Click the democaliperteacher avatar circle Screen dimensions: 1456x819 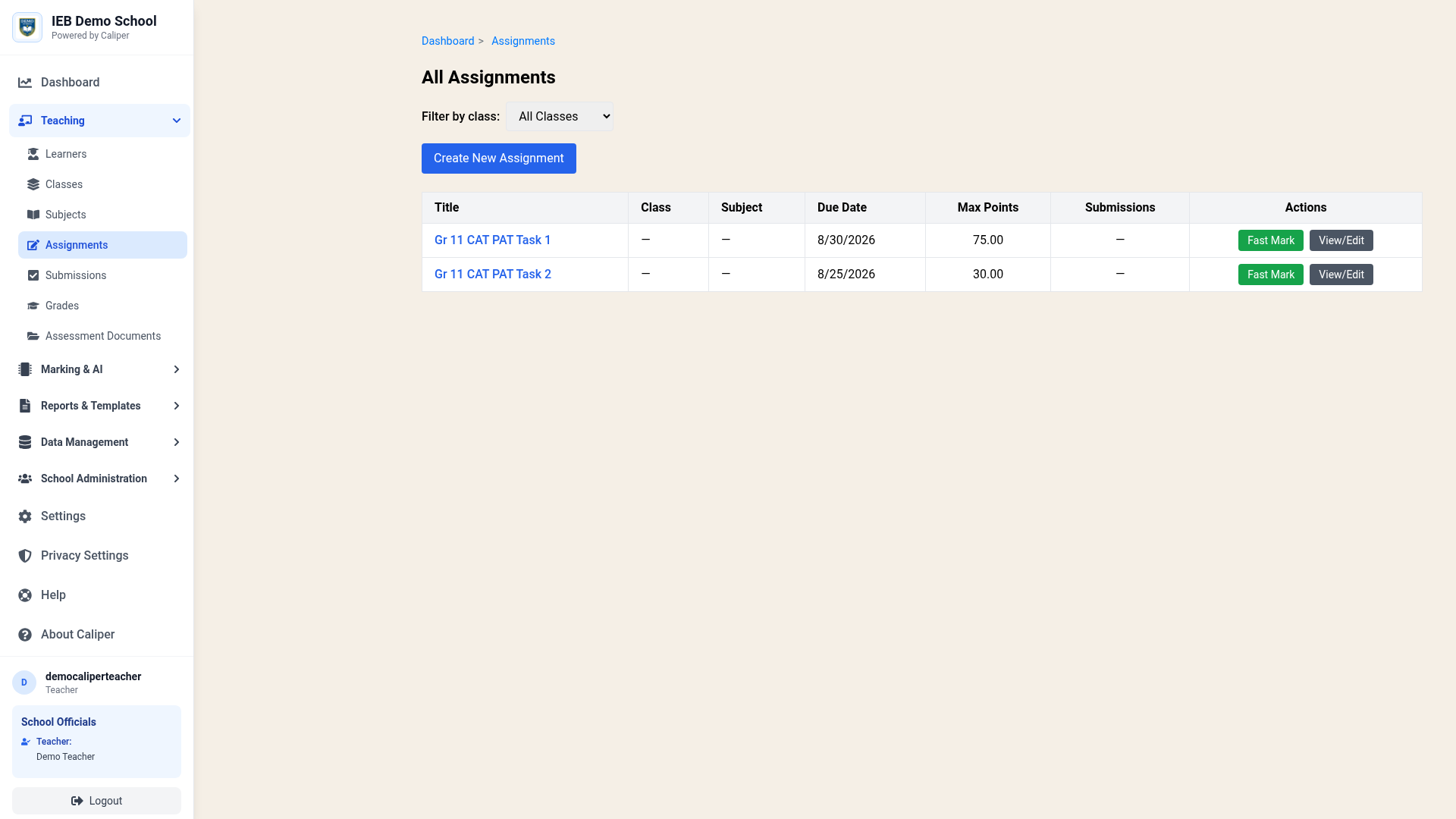click(x=24, y=682)
